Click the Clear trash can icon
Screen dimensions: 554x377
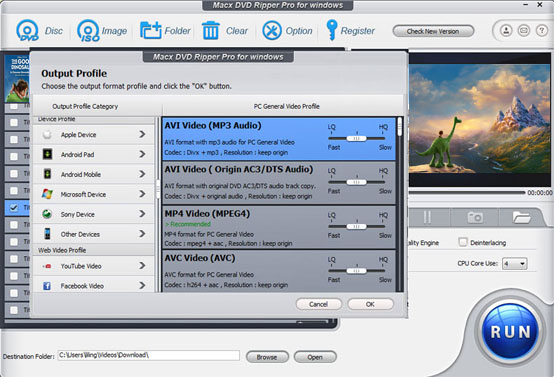click(211, 30)
